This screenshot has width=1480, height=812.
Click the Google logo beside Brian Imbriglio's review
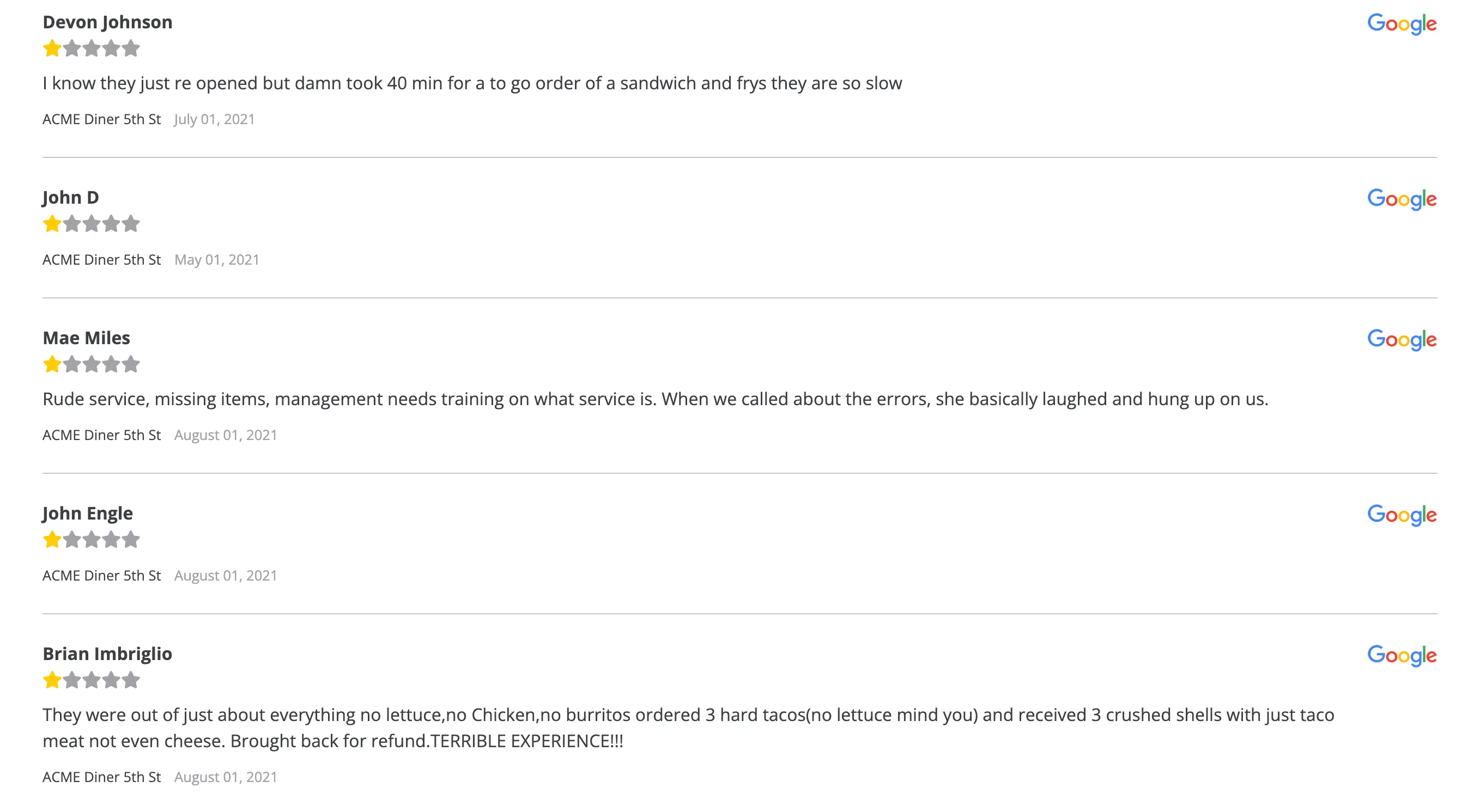coord(1402,656)
